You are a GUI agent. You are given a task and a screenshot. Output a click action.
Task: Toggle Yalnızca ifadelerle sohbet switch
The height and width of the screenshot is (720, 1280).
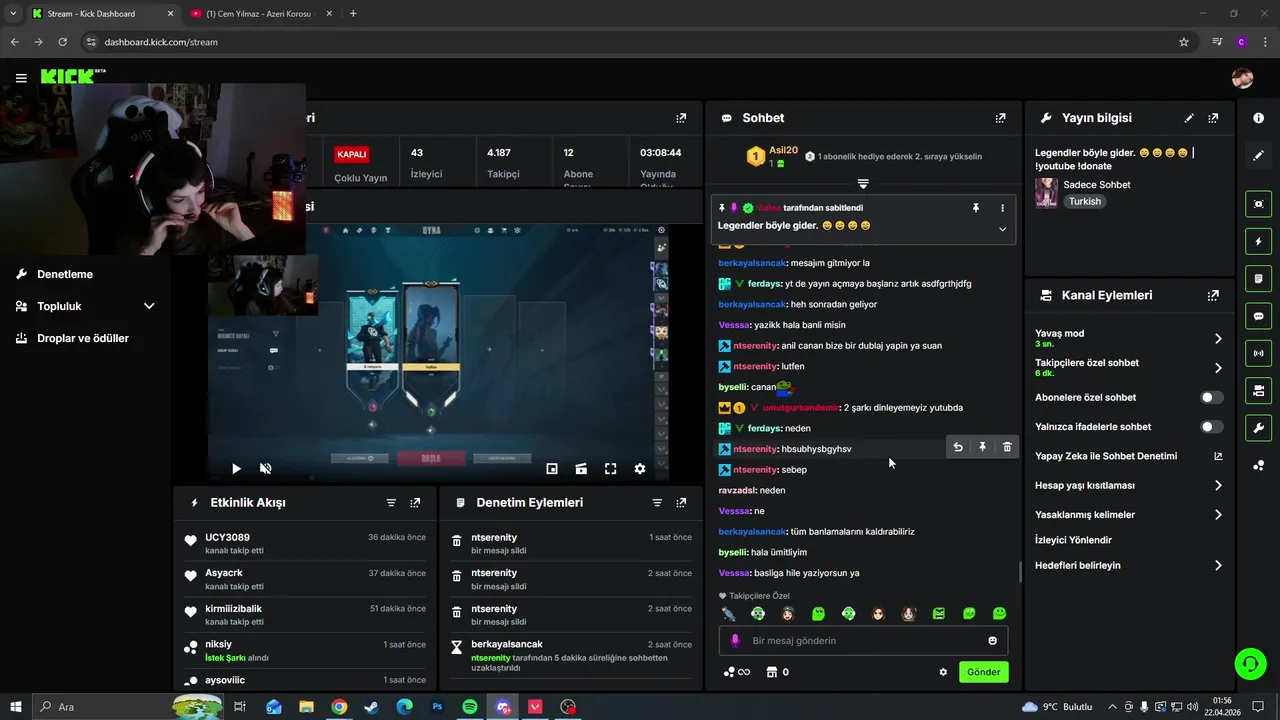[1211, 427]
